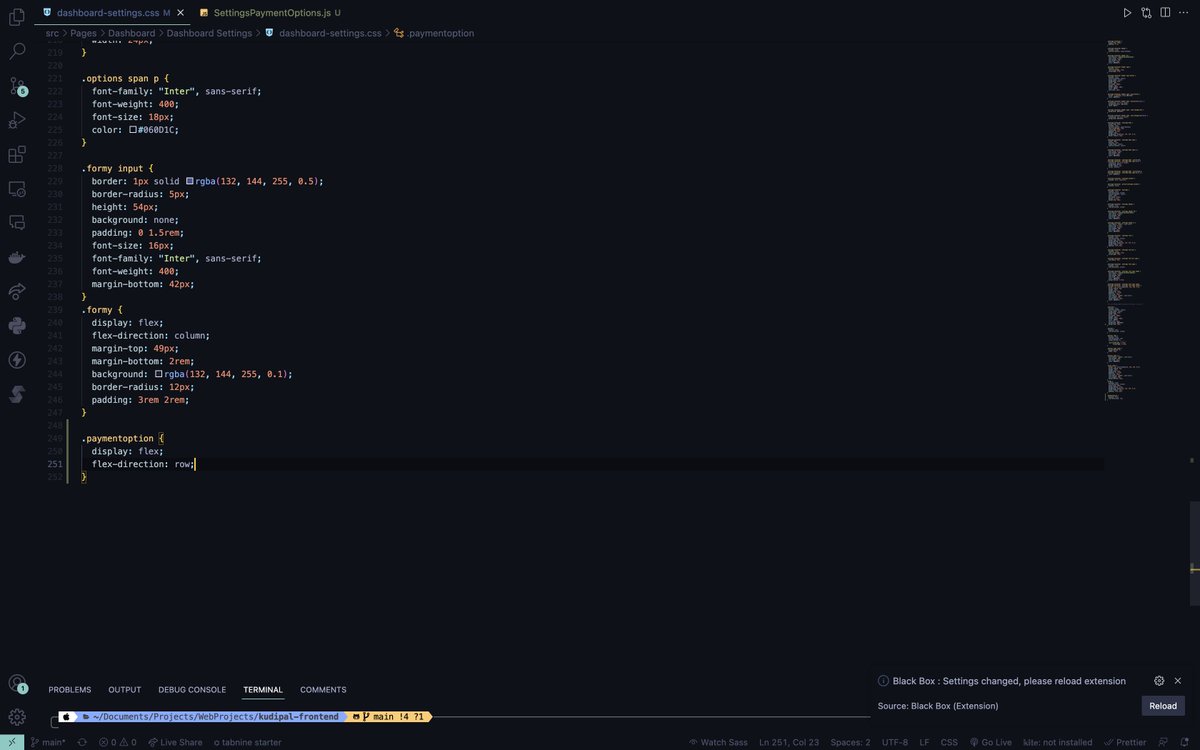1200x750 pixels.
Task: Close the dashboard-settings.css tab
Action: [179, 13]
